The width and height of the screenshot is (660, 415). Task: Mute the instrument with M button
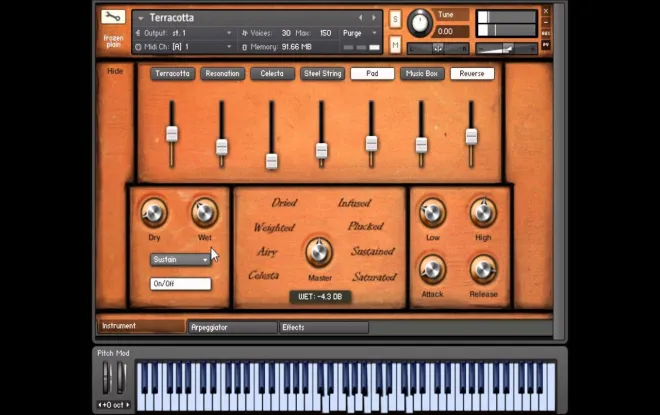click(395, 45)
